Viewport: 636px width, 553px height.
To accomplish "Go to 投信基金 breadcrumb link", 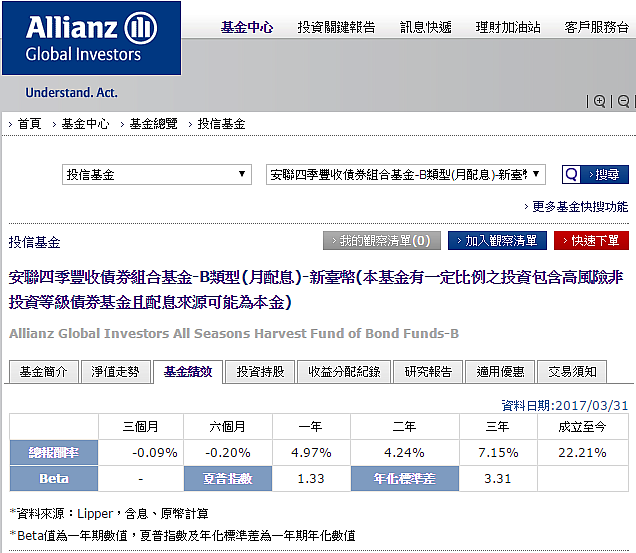I will point(221,124).
